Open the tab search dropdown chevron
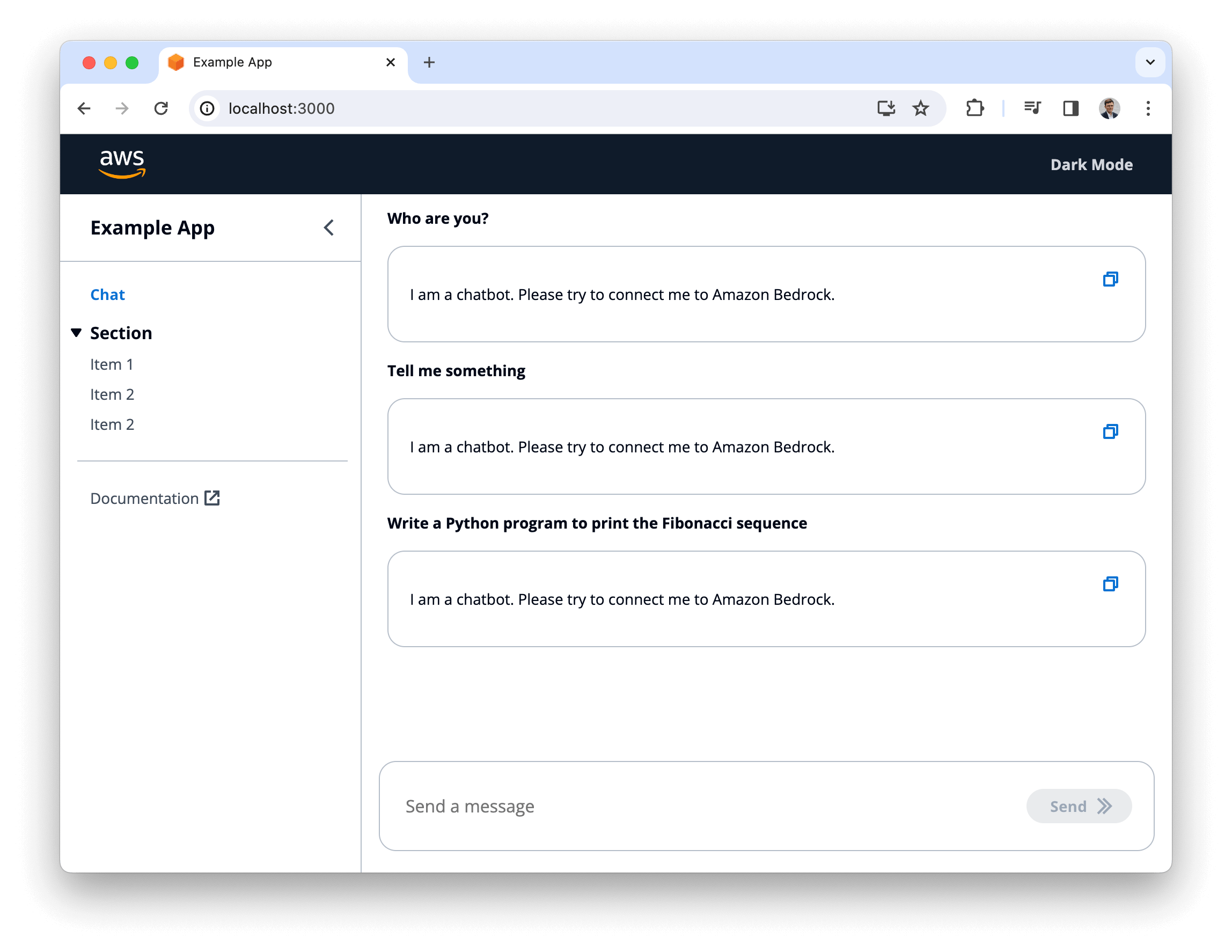 (x=1150, y=62)
